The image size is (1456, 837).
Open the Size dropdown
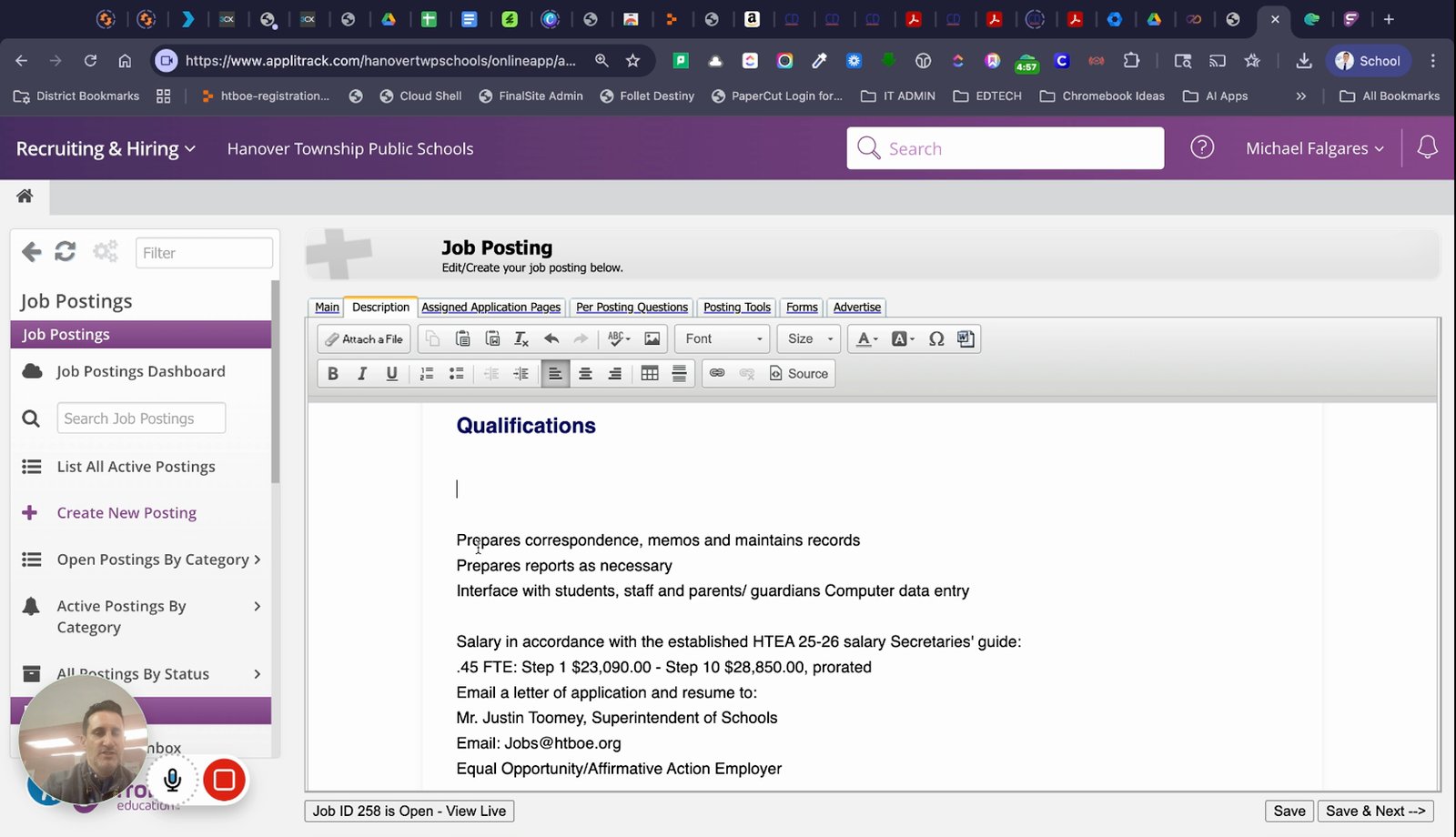click(x=809, y=338)
